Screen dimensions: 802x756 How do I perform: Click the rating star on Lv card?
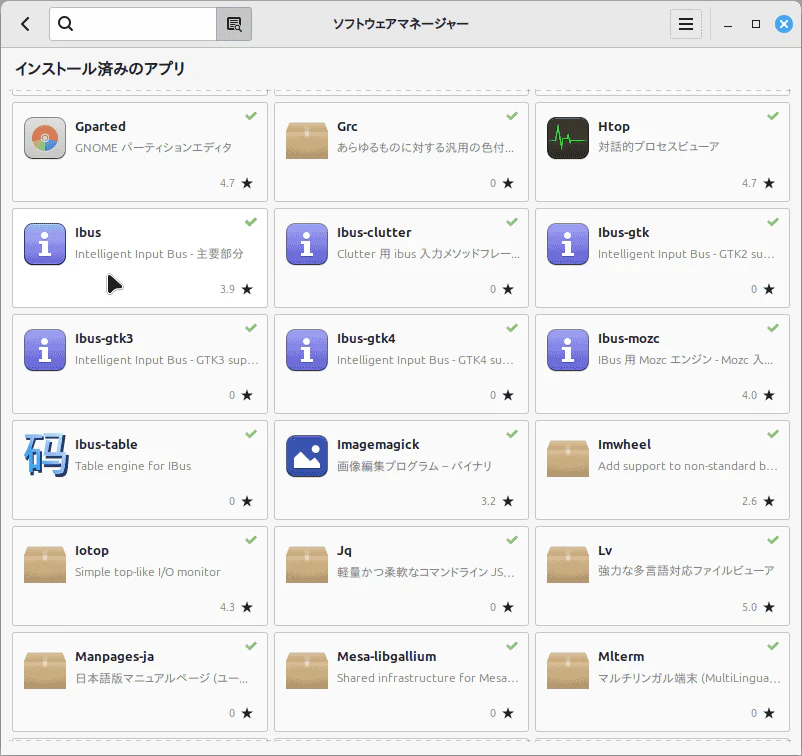(769, 607)
